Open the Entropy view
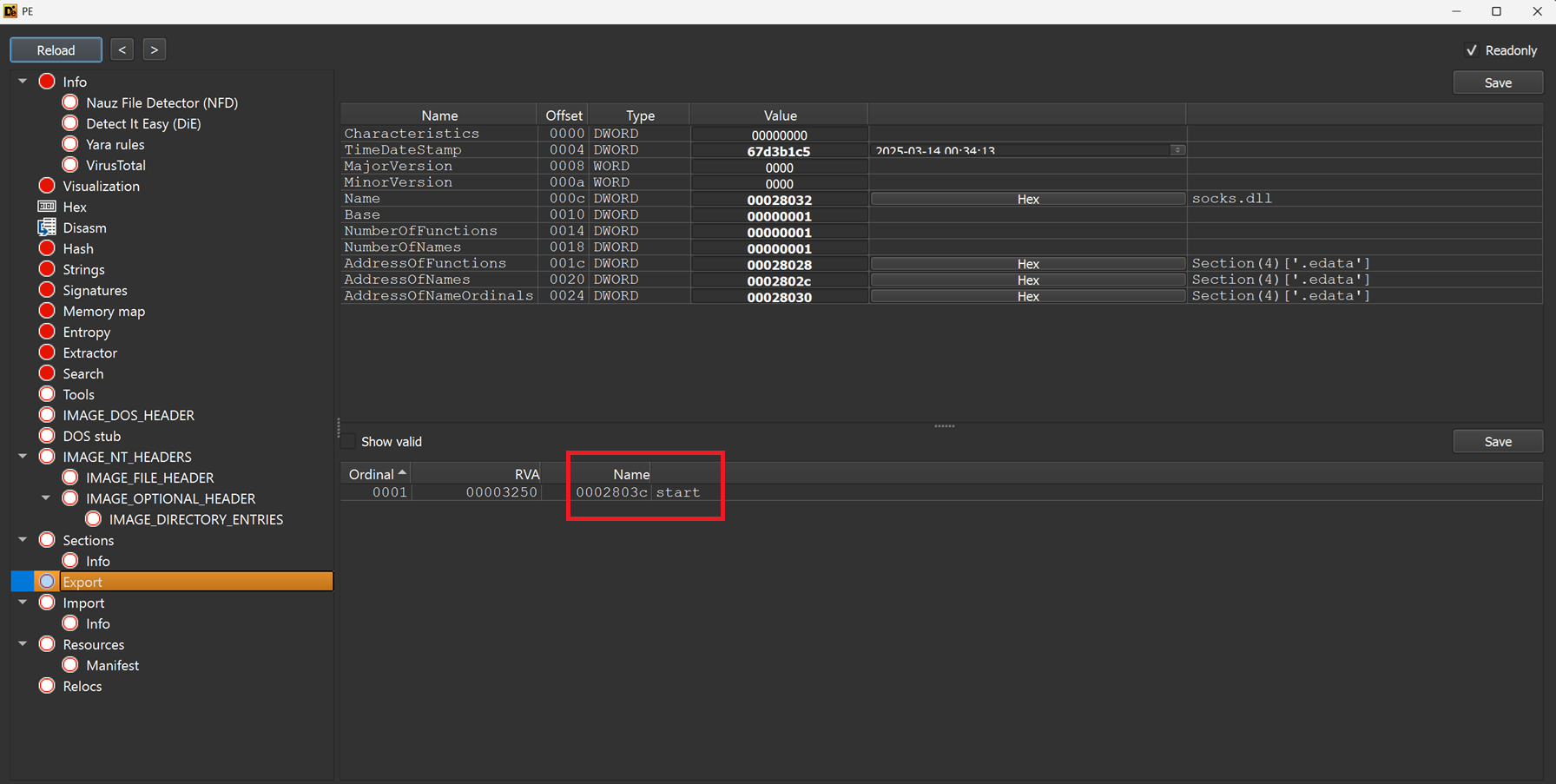The height and width of the screenshot is (784, 1556). pos(86,332)
